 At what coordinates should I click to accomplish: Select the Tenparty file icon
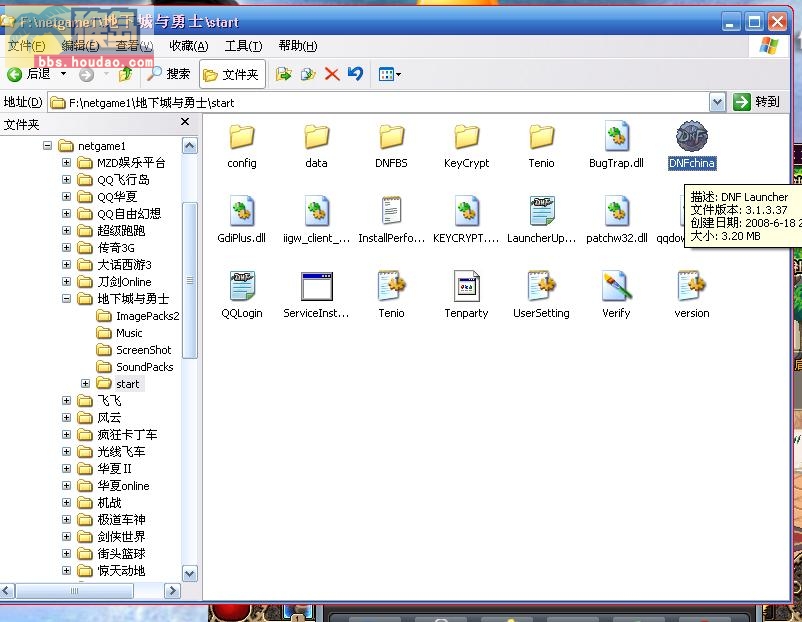(x=466, y=285)
